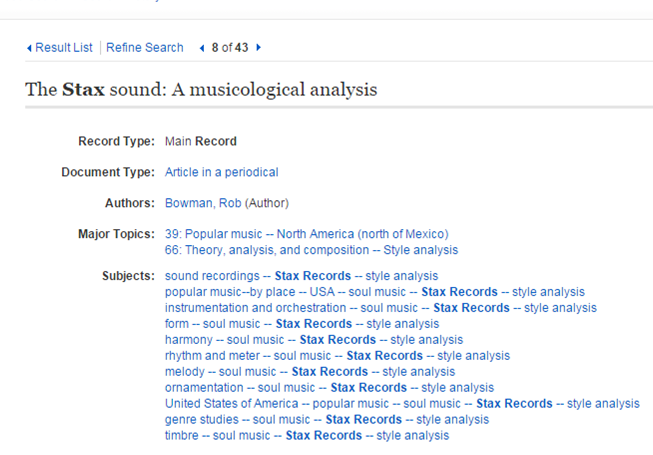
Task: Open topic 66: Theory, analysis, and composition
Action: 311,250
